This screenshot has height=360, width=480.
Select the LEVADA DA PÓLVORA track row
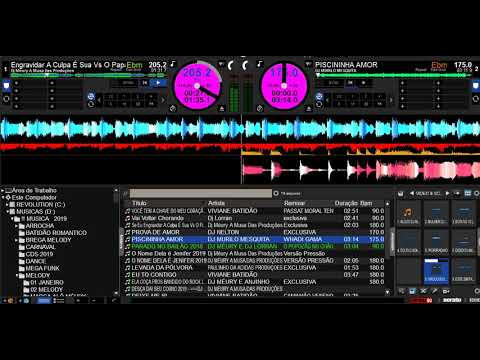(x=255, y=267)
